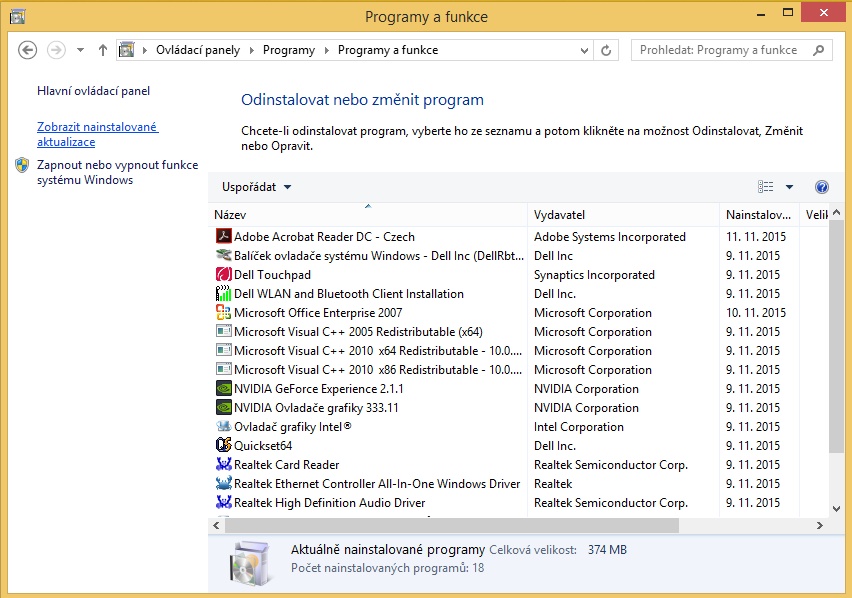Select the Quickset64 program icon
The image size is (852, 598).
tap(224, 446)
